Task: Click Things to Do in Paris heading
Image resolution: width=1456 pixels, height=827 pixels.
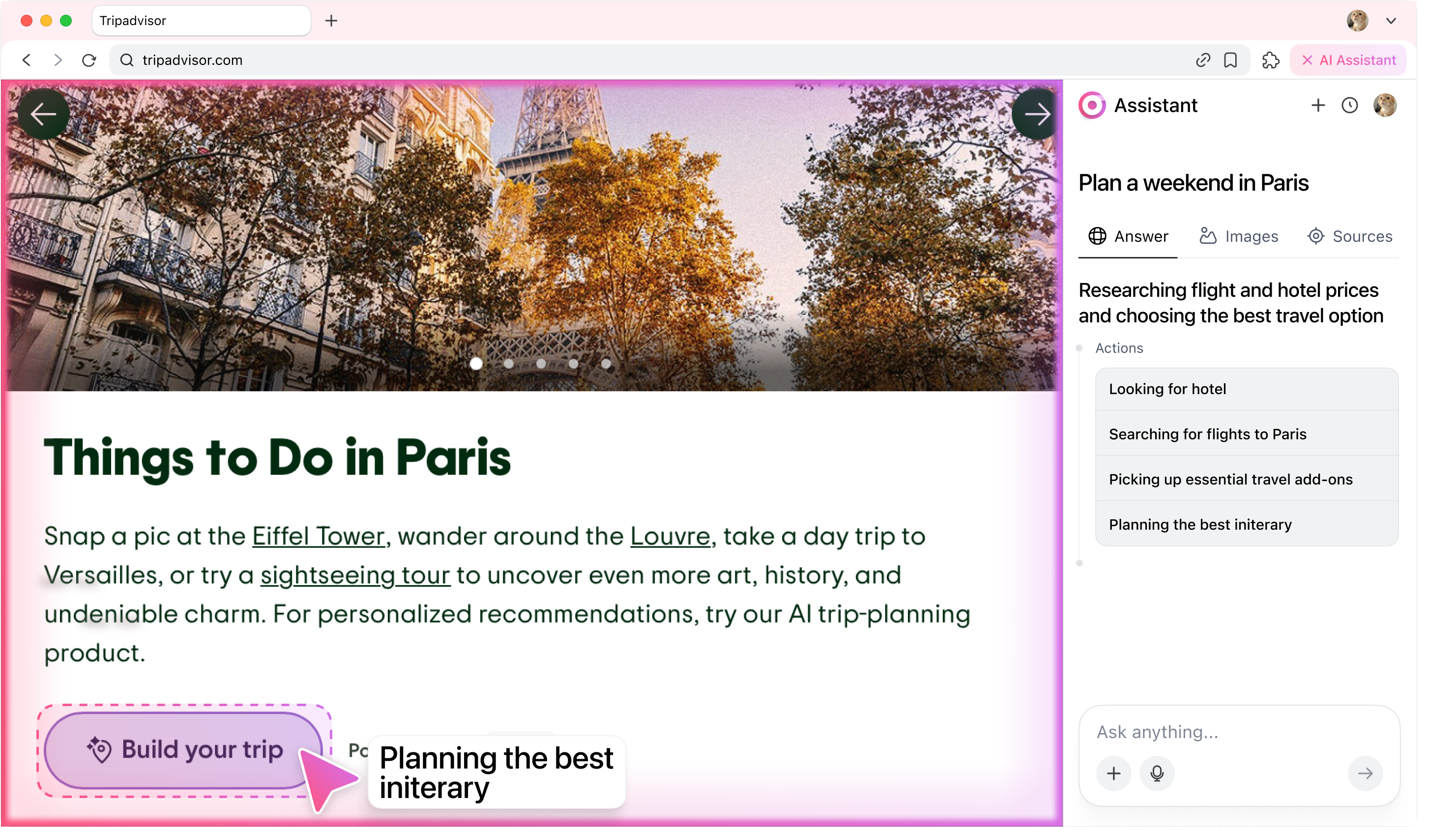Action: [x=277, y=458]
